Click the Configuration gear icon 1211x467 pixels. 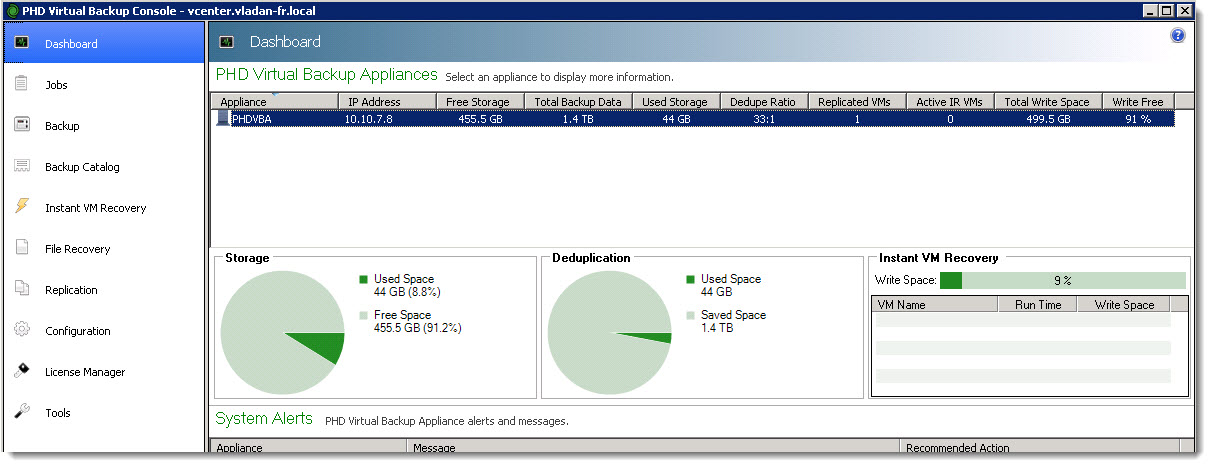click(21, 330)
